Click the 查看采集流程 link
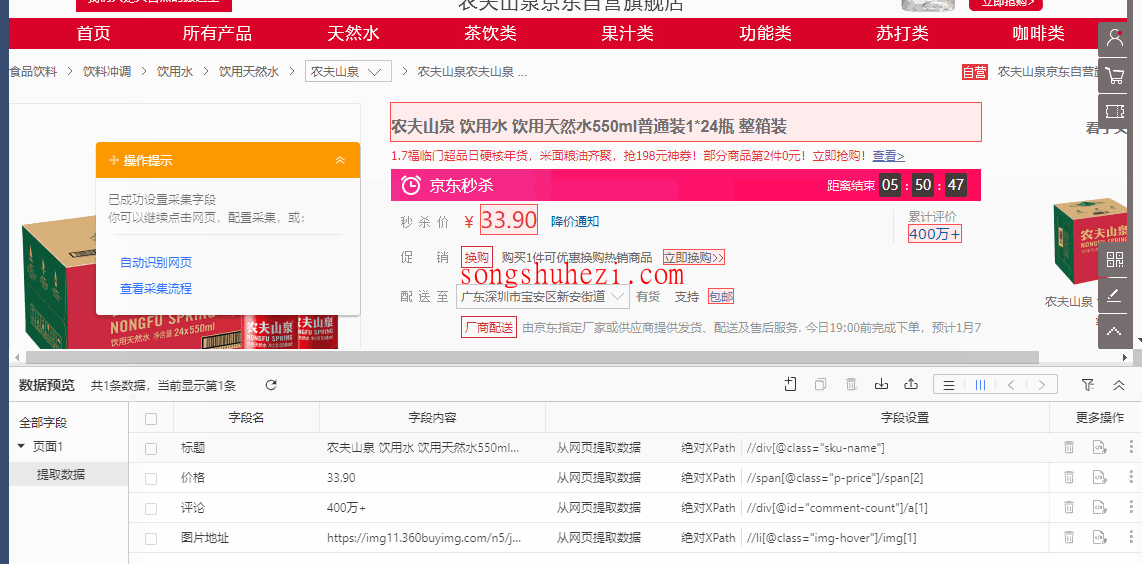The height and width of the screenshot is (564, 1142). pos(156,289)
